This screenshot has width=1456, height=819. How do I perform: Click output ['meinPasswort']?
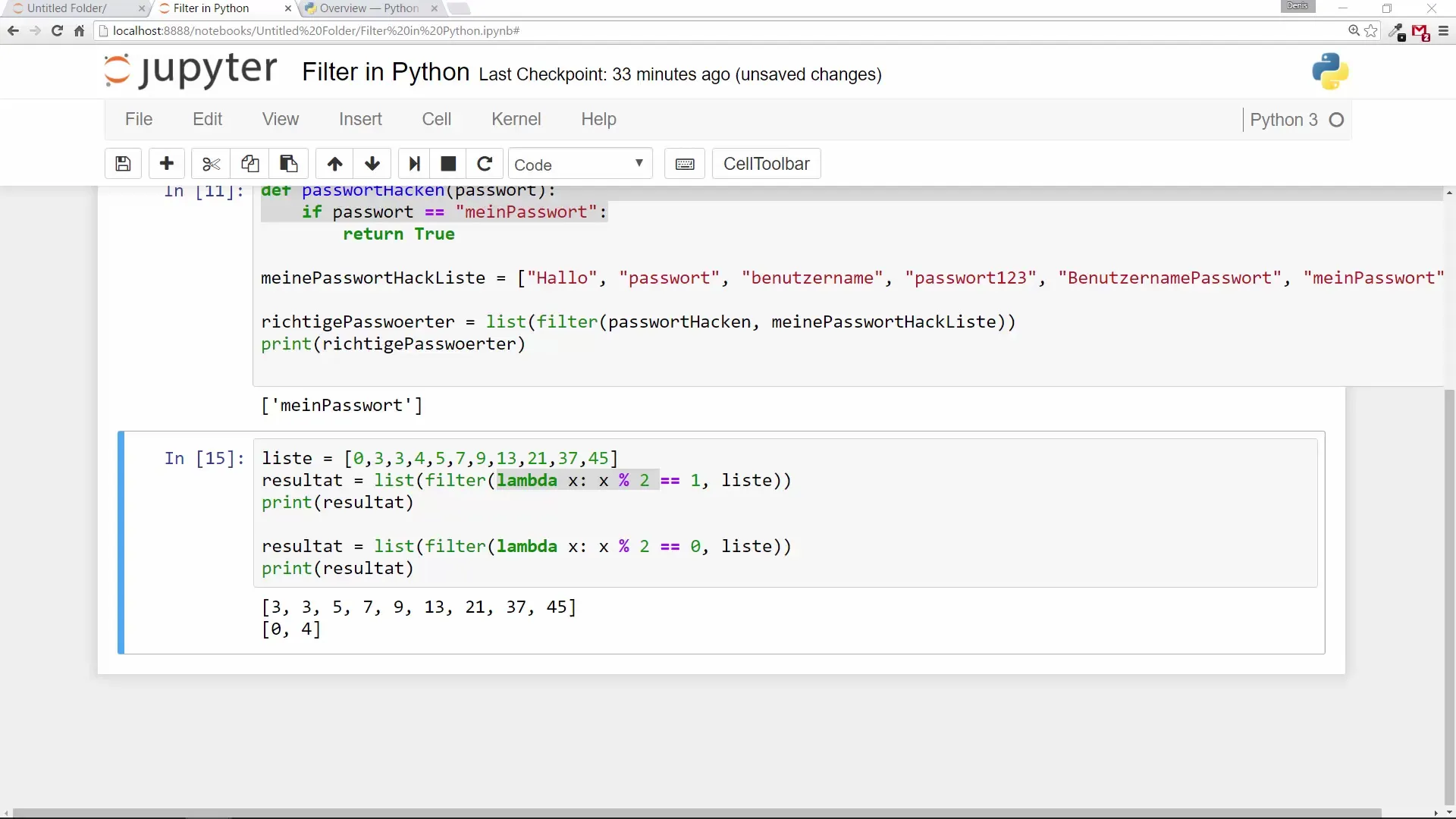(x=341, y=406)
